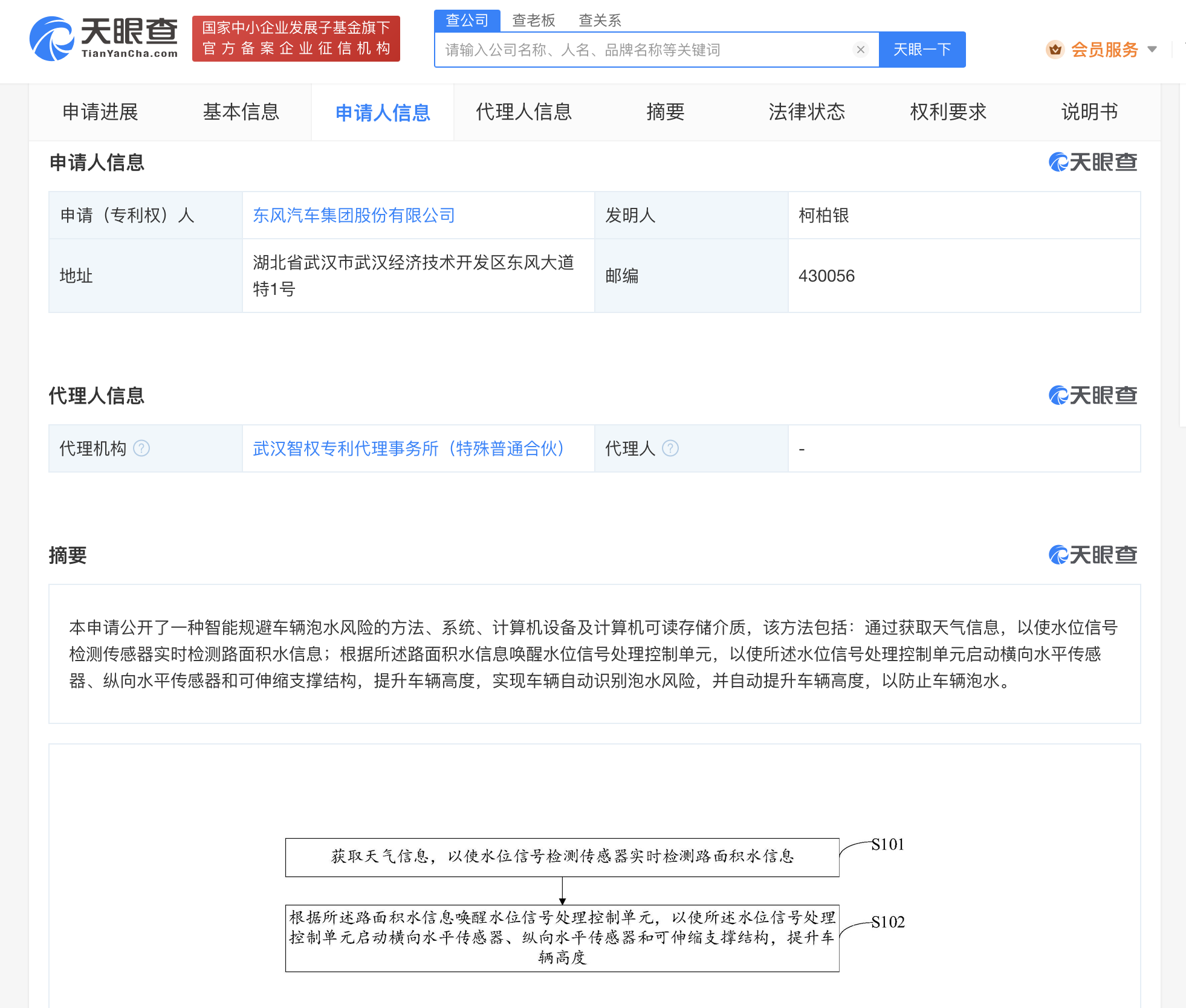Select the 查关系 search tab
This screenshot has height=1008, width=1186.
coord(600,21)
